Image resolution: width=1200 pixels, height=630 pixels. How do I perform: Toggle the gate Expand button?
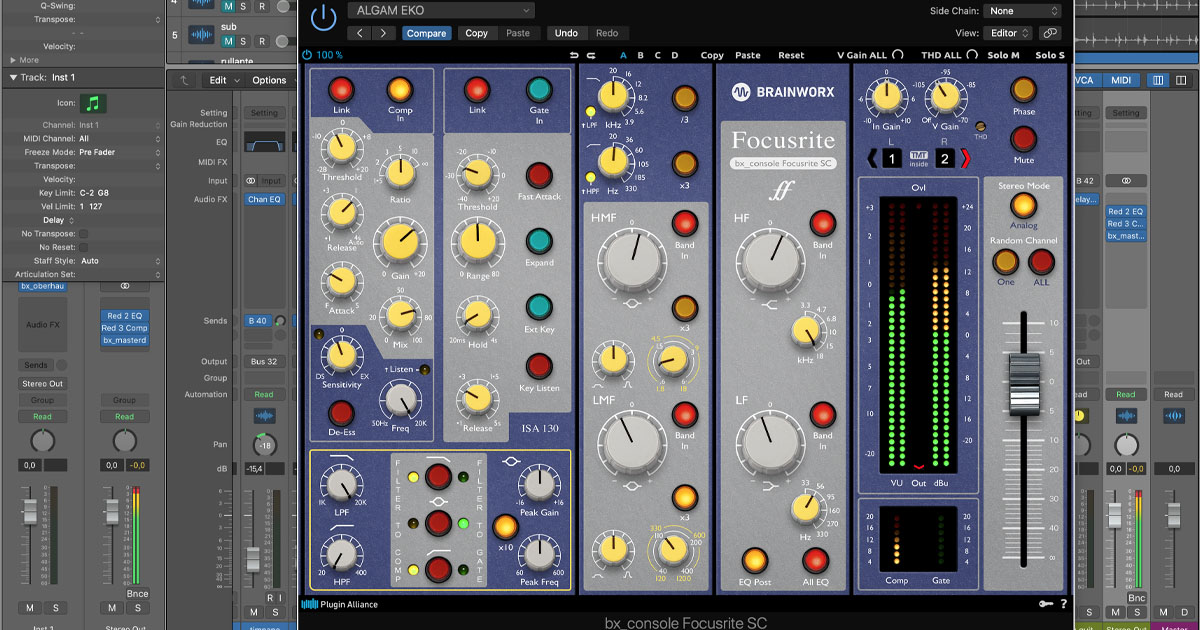click(x=539, y=241)
